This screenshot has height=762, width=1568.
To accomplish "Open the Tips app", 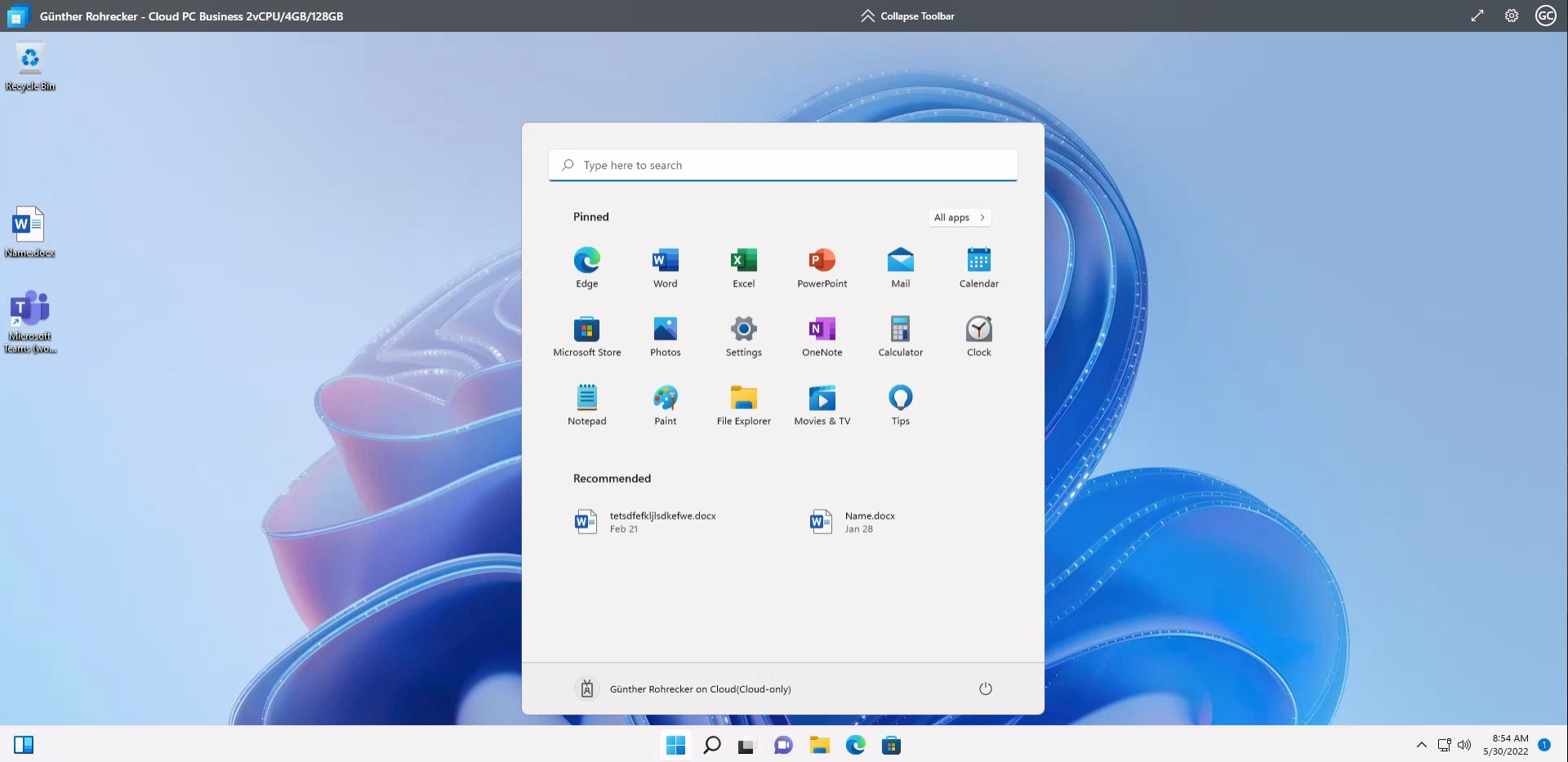I will tap(900, 404).
